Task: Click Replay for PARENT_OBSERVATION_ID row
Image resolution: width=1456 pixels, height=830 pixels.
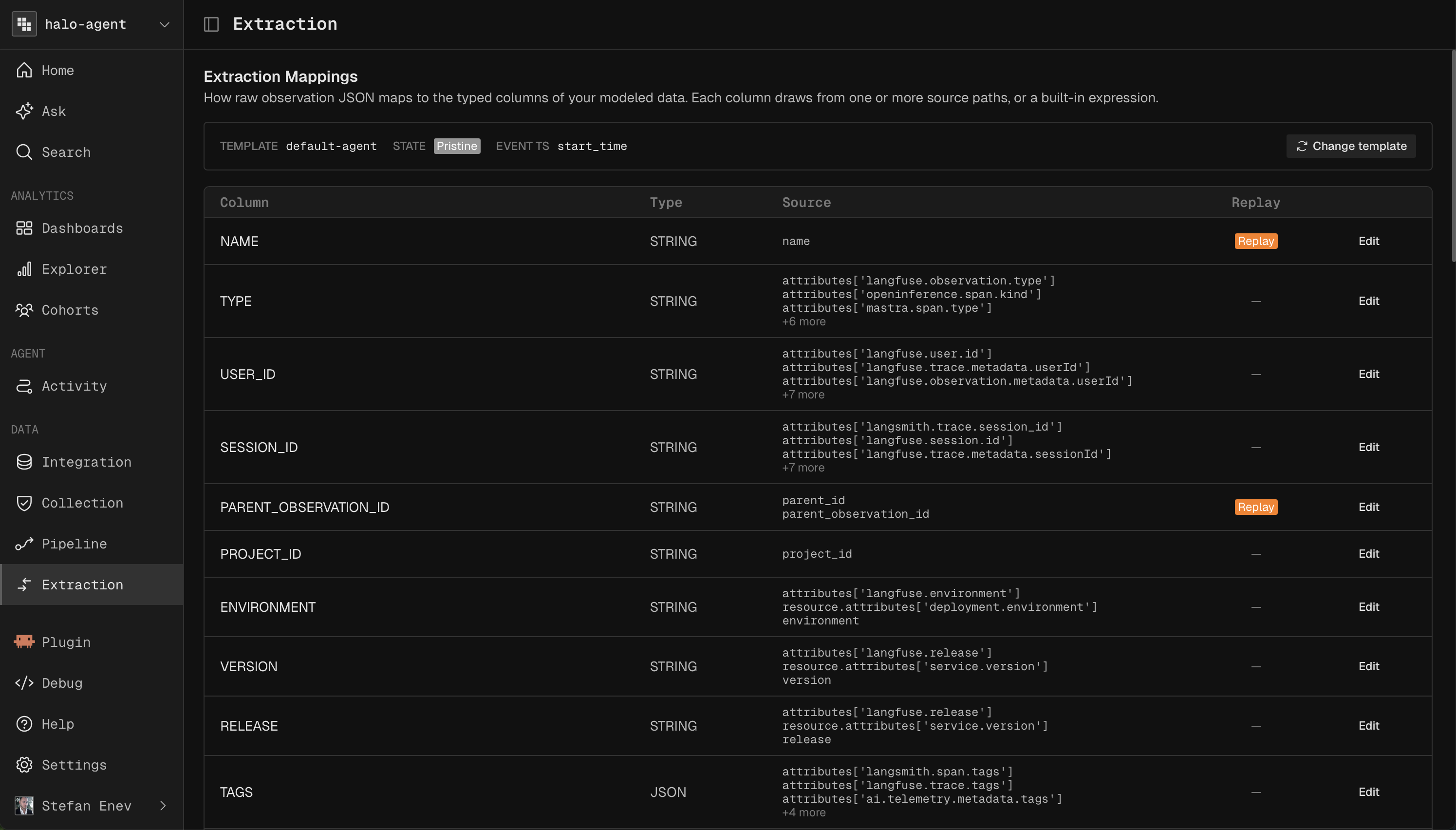Action: [x=1255, y=507]
